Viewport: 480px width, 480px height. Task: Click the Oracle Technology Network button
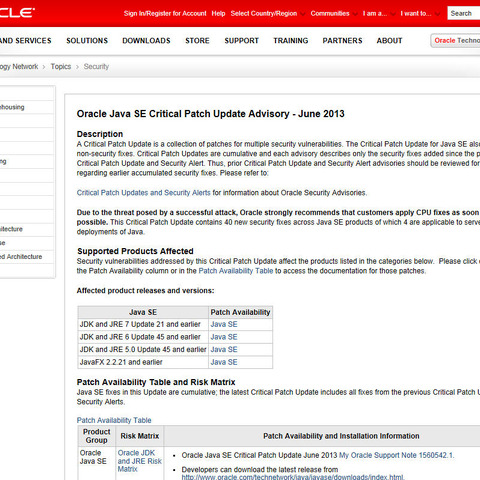455,41
